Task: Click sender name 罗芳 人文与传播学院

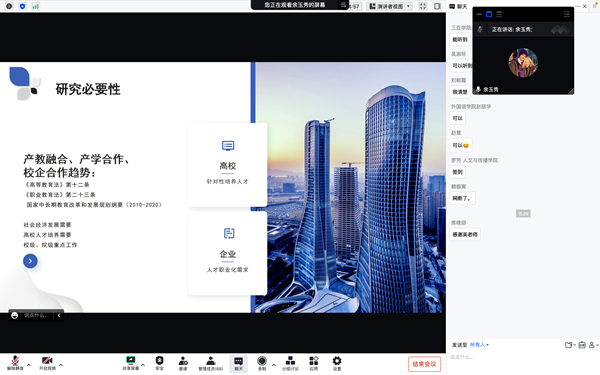Action: point(474,160)
